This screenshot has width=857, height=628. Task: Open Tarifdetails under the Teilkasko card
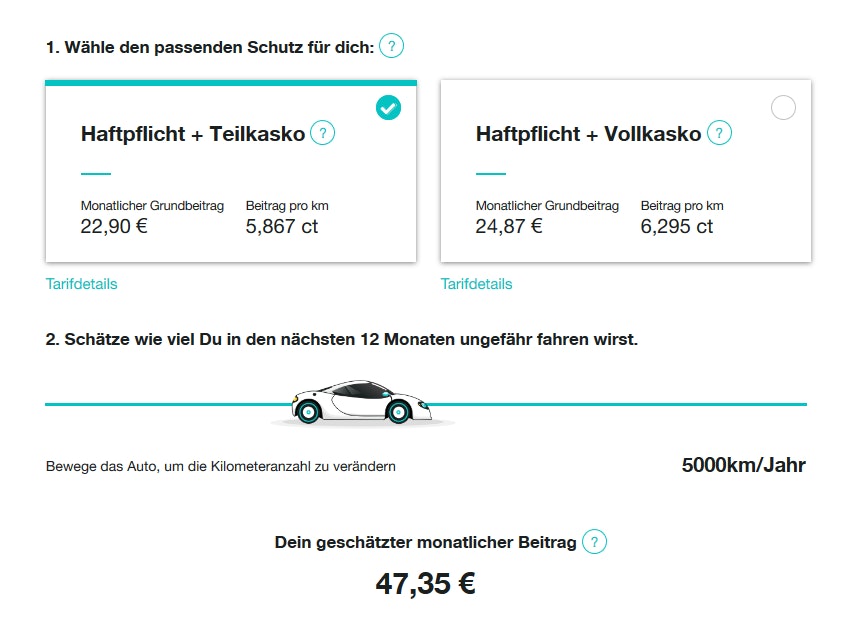click(x=81, y=284)
